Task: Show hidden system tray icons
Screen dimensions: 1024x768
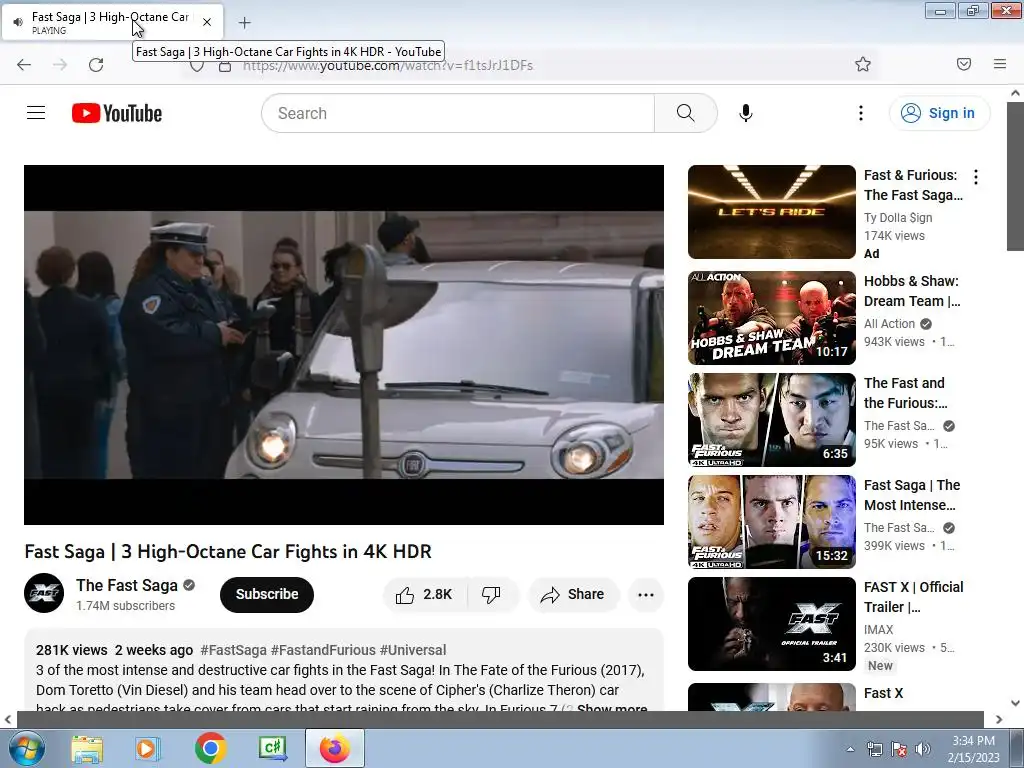Action: coord(850,749)
